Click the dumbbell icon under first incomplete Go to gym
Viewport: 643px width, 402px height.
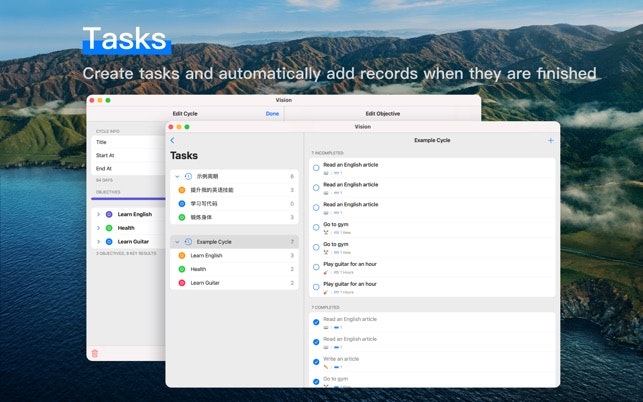(x=326, y=233)
